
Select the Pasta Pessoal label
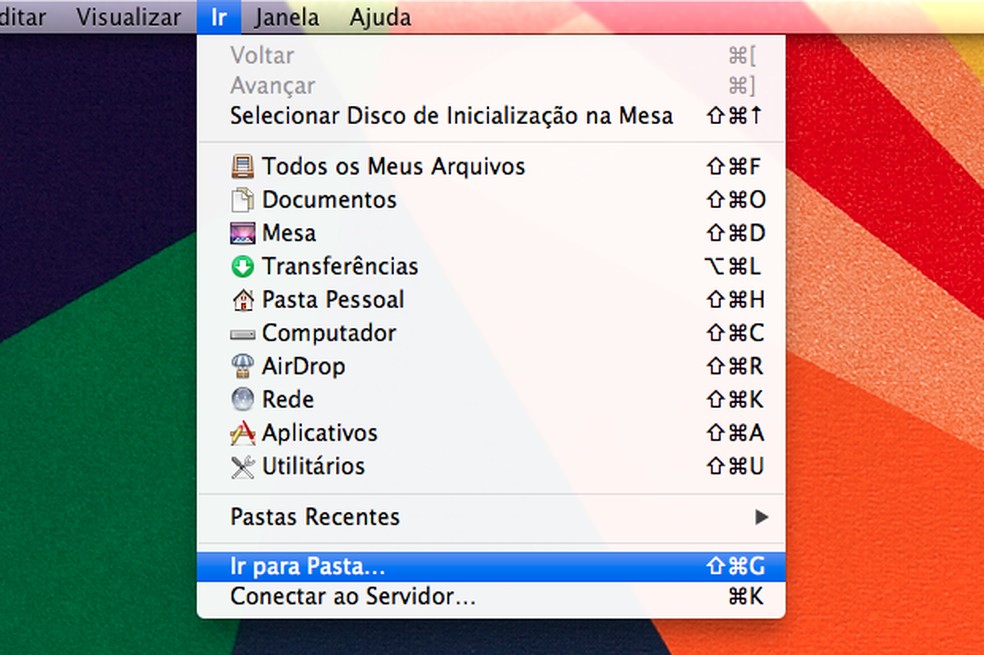tap(333, 300)
